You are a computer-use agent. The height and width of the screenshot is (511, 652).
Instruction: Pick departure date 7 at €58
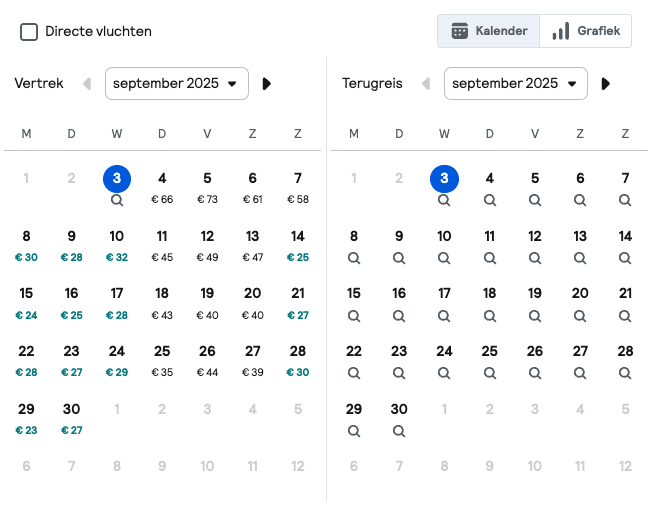pyautogui.click(x=297, y=187)
